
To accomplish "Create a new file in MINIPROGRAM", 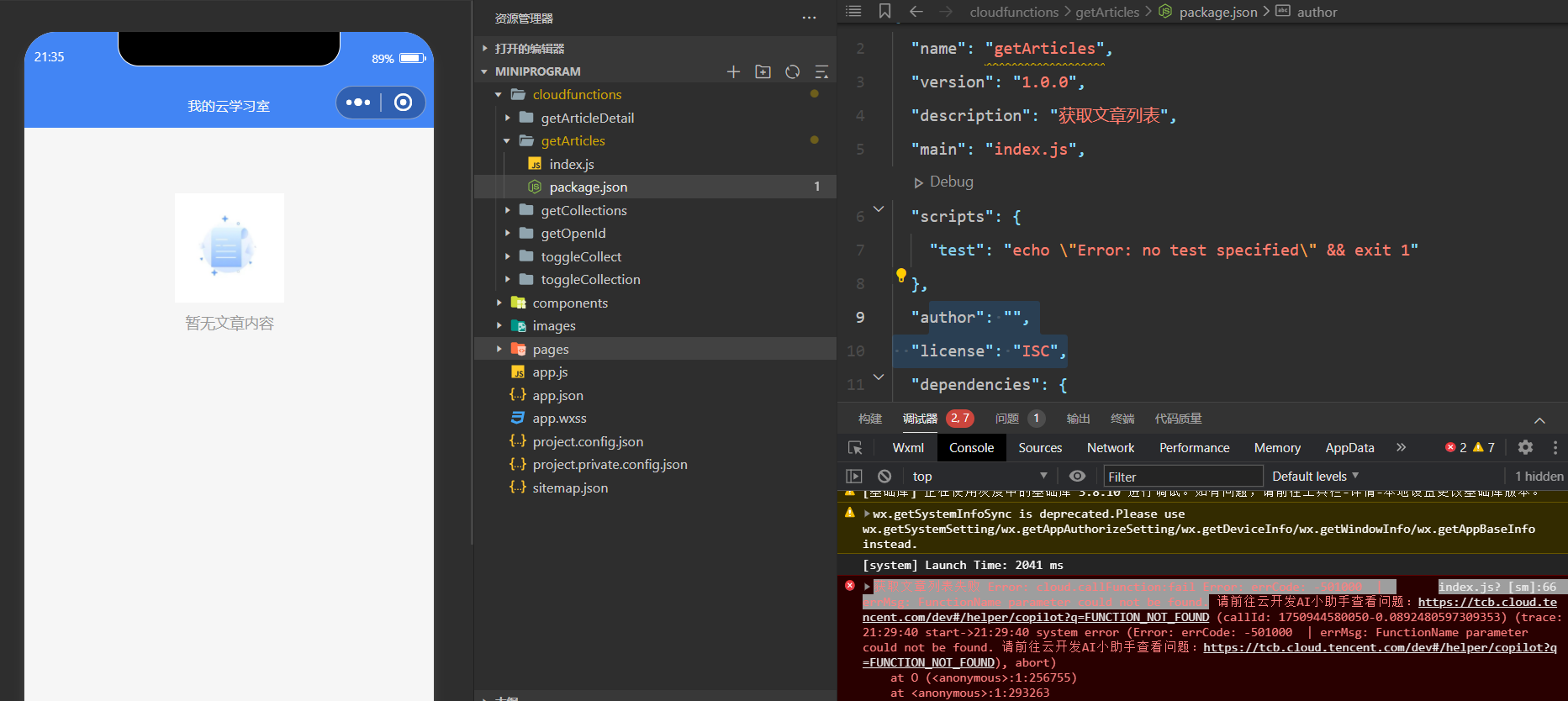I will [733, 71].
